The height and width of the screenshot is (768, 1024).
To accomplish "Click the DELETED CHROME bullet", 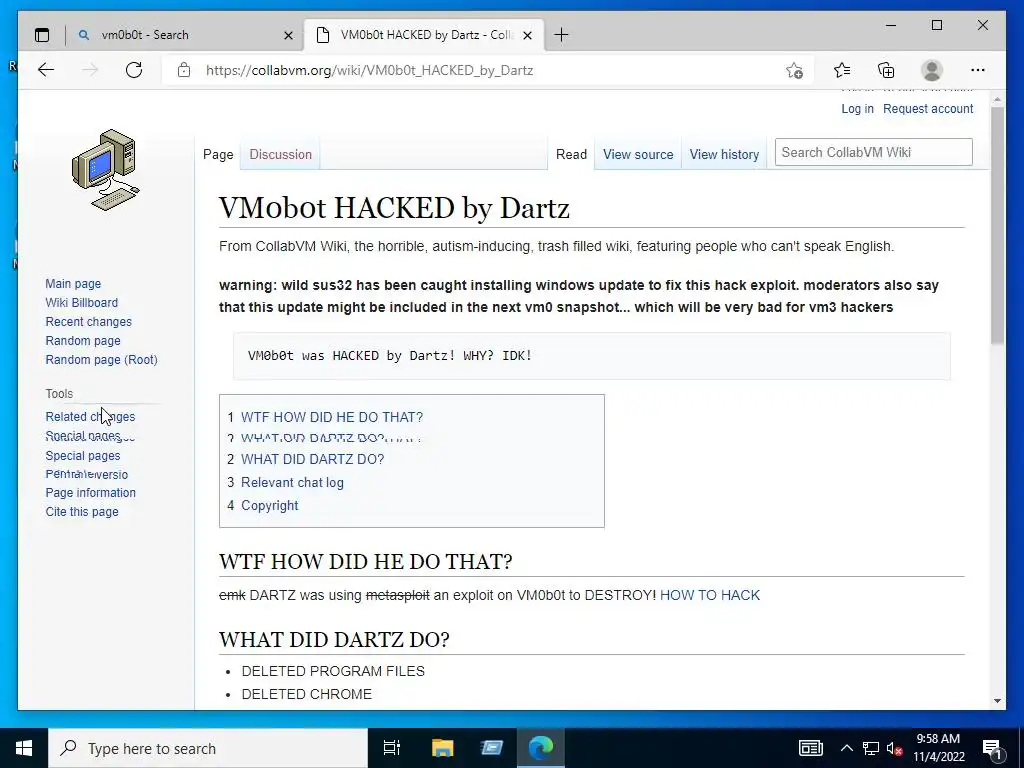I will (x=306, y=694).
